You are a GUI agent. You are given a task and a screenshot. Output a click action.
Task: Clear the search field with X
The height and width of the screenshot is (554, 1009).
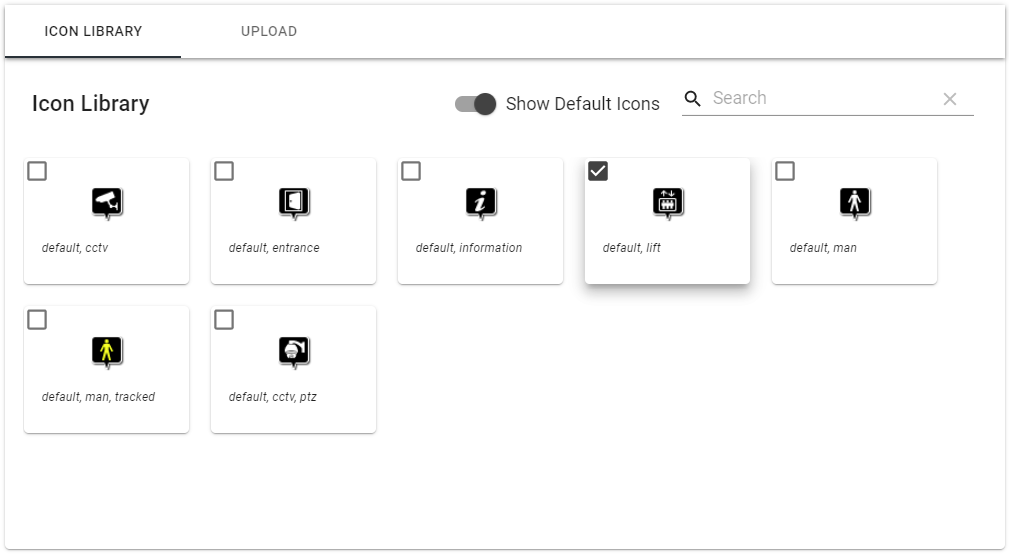(x=950, y=99)
